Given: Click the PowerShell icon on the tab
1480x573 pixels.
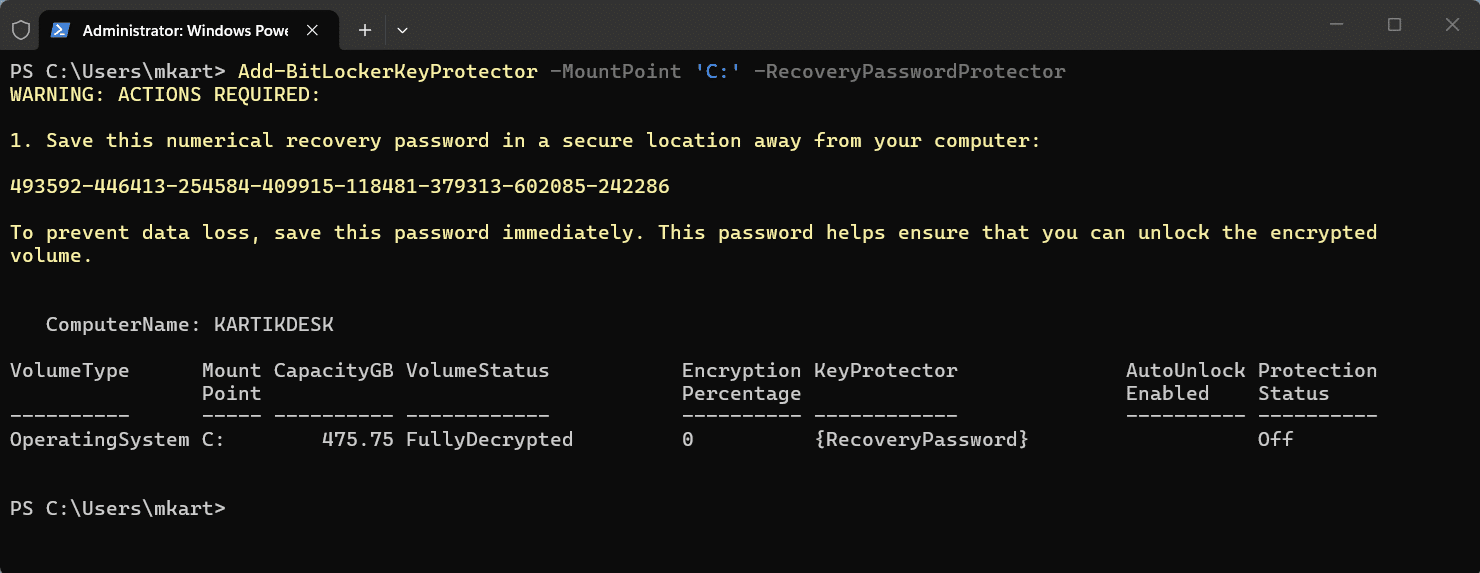Looking at the screenshot, I should [x=60, y=30].
